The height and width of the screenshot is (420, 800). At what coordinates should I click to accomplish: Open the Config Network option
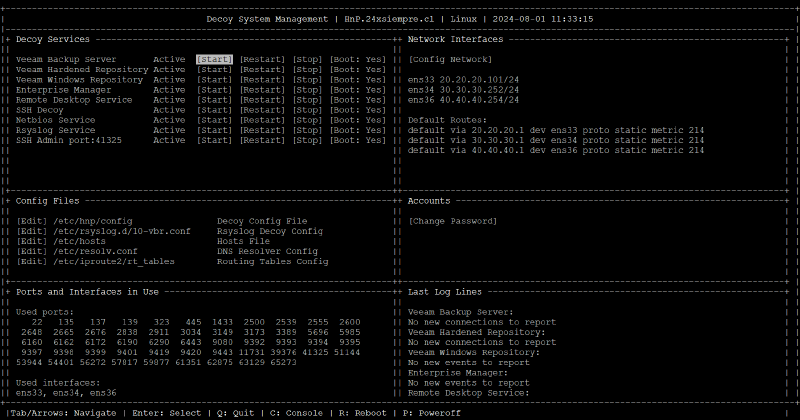450,59
